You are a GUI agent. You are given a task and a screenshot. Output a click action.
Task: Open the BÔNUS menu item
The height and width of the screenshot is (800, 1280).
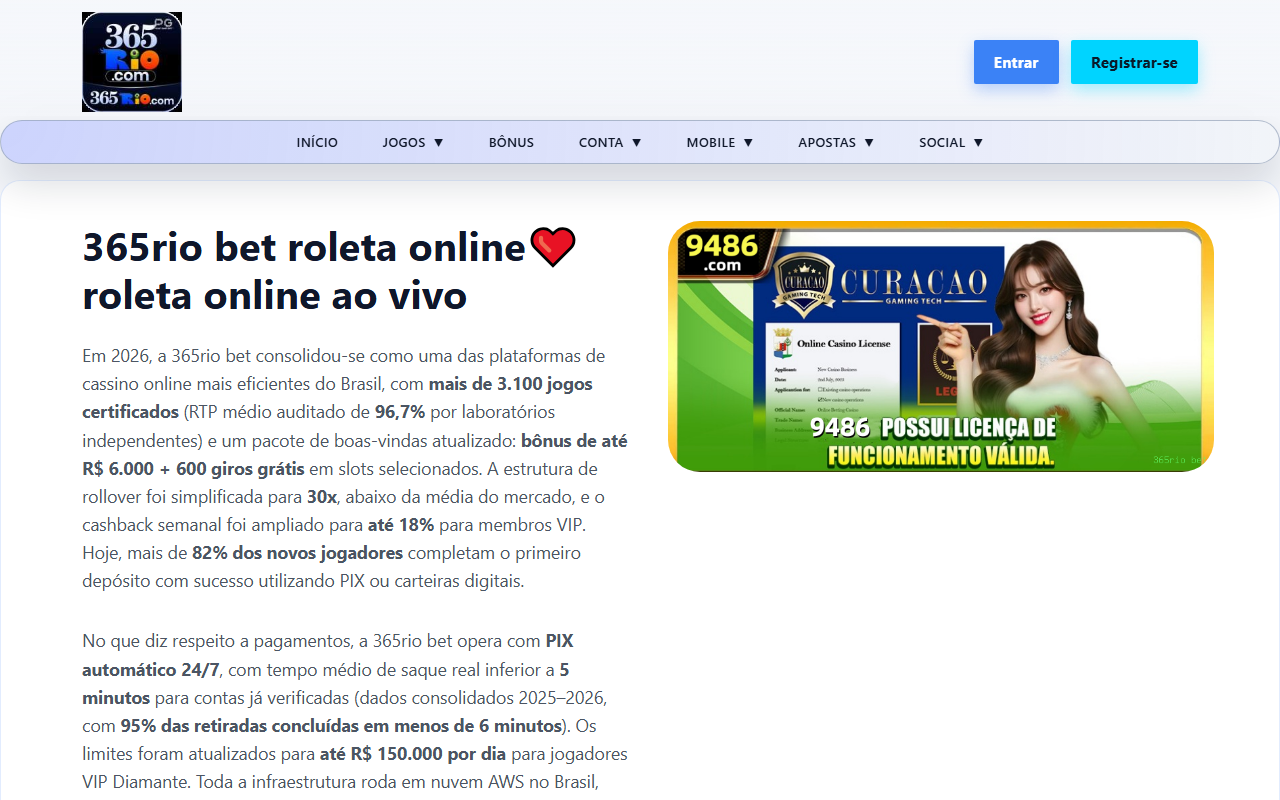(x=511, y=142)
